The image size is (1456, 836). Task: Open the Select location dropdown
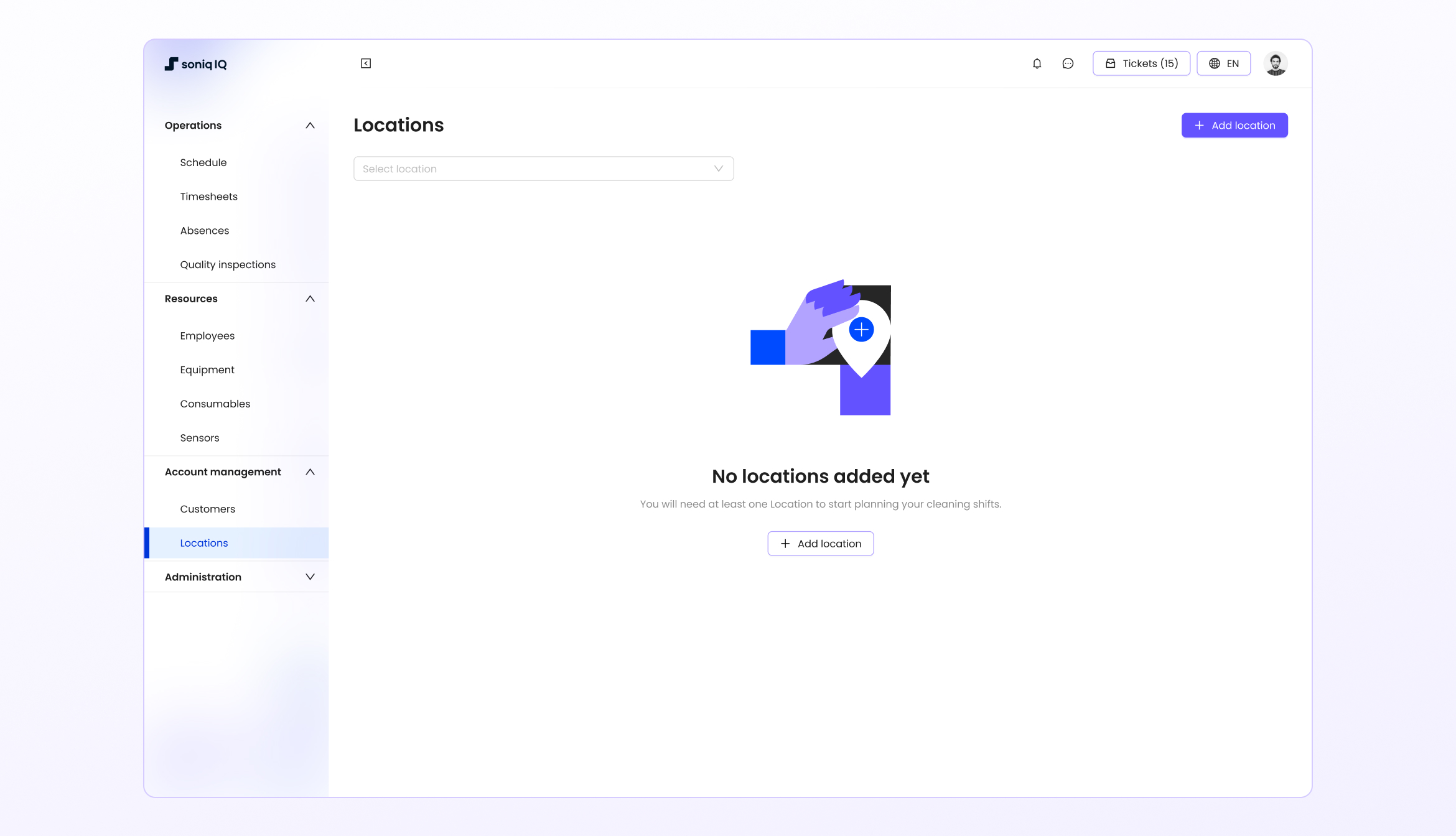point(543,169)
